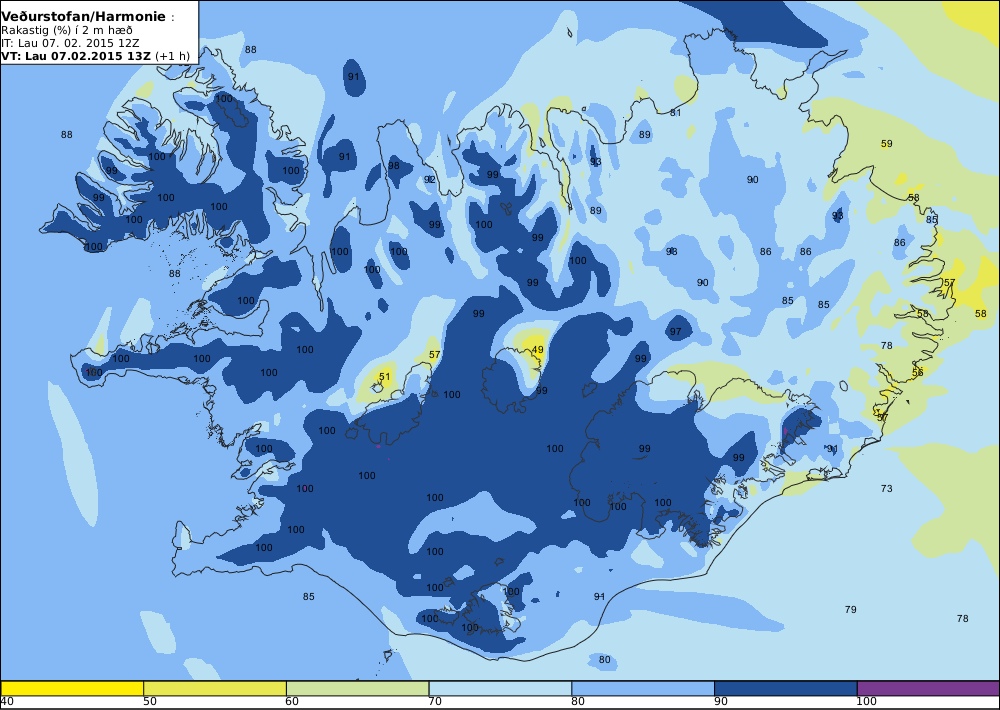Click the legend scale label '40'
The image size is (1000, 710).
click(7, 702)
